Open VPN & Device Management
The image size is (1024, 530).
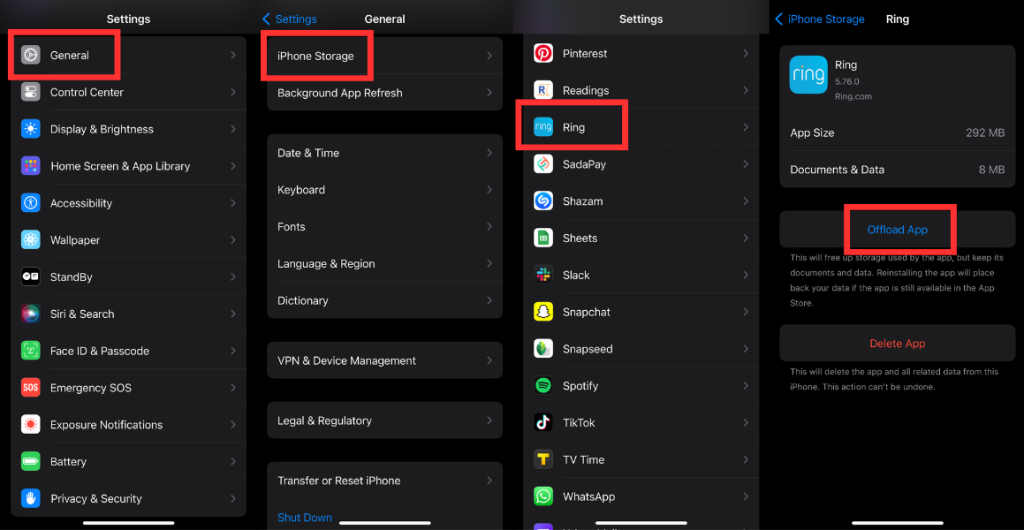[x=385, y=360]
